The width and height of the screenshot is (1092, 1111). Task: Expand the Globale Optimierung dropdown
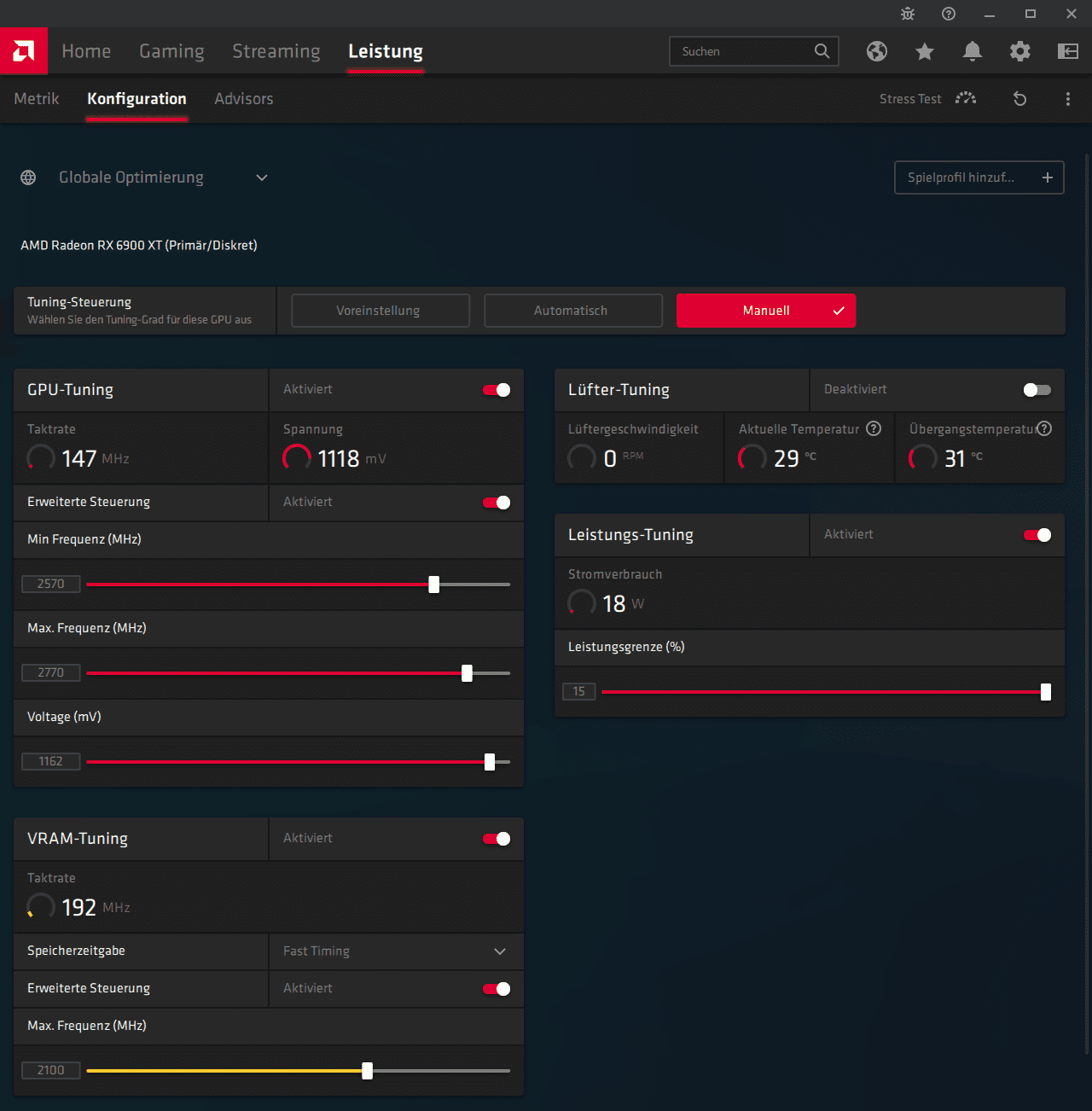[262, 177]
